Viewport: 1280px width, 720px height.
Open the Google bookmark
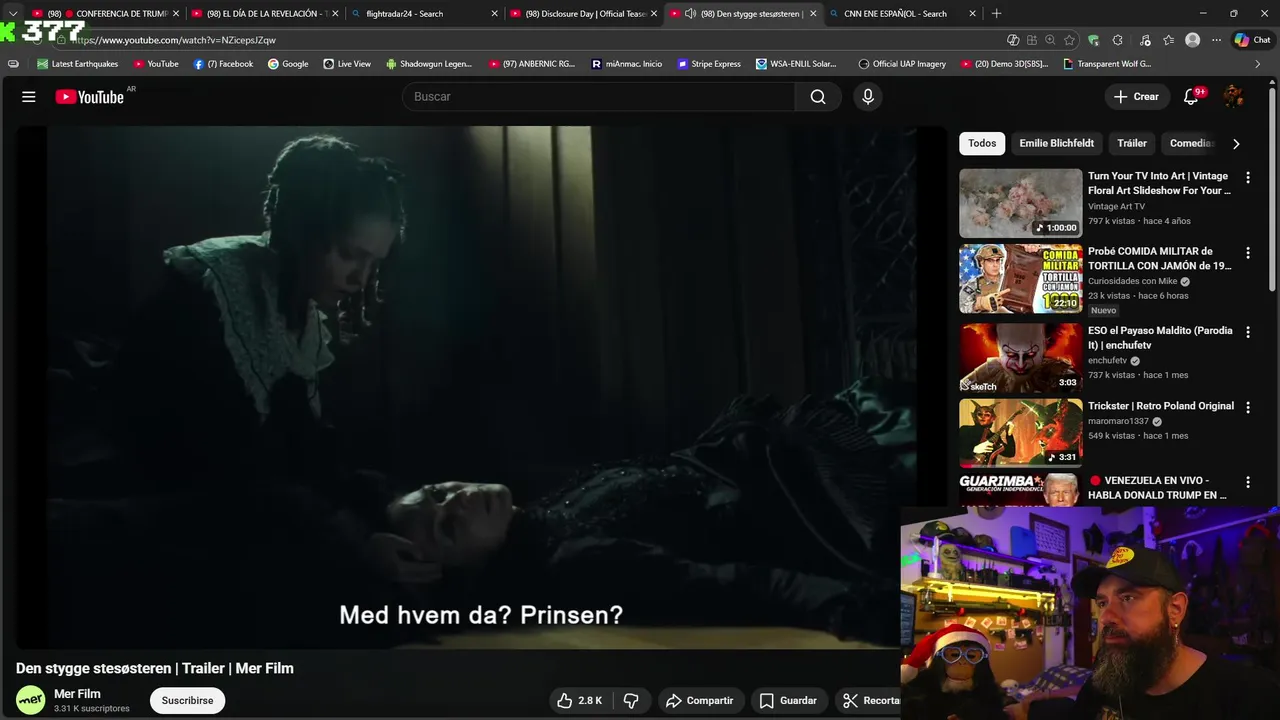[288, 64]
